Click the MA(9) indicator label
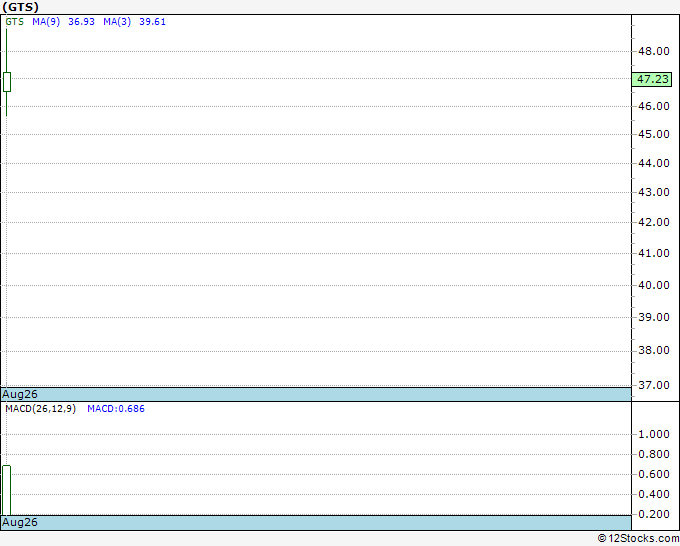 click(46, 22)
